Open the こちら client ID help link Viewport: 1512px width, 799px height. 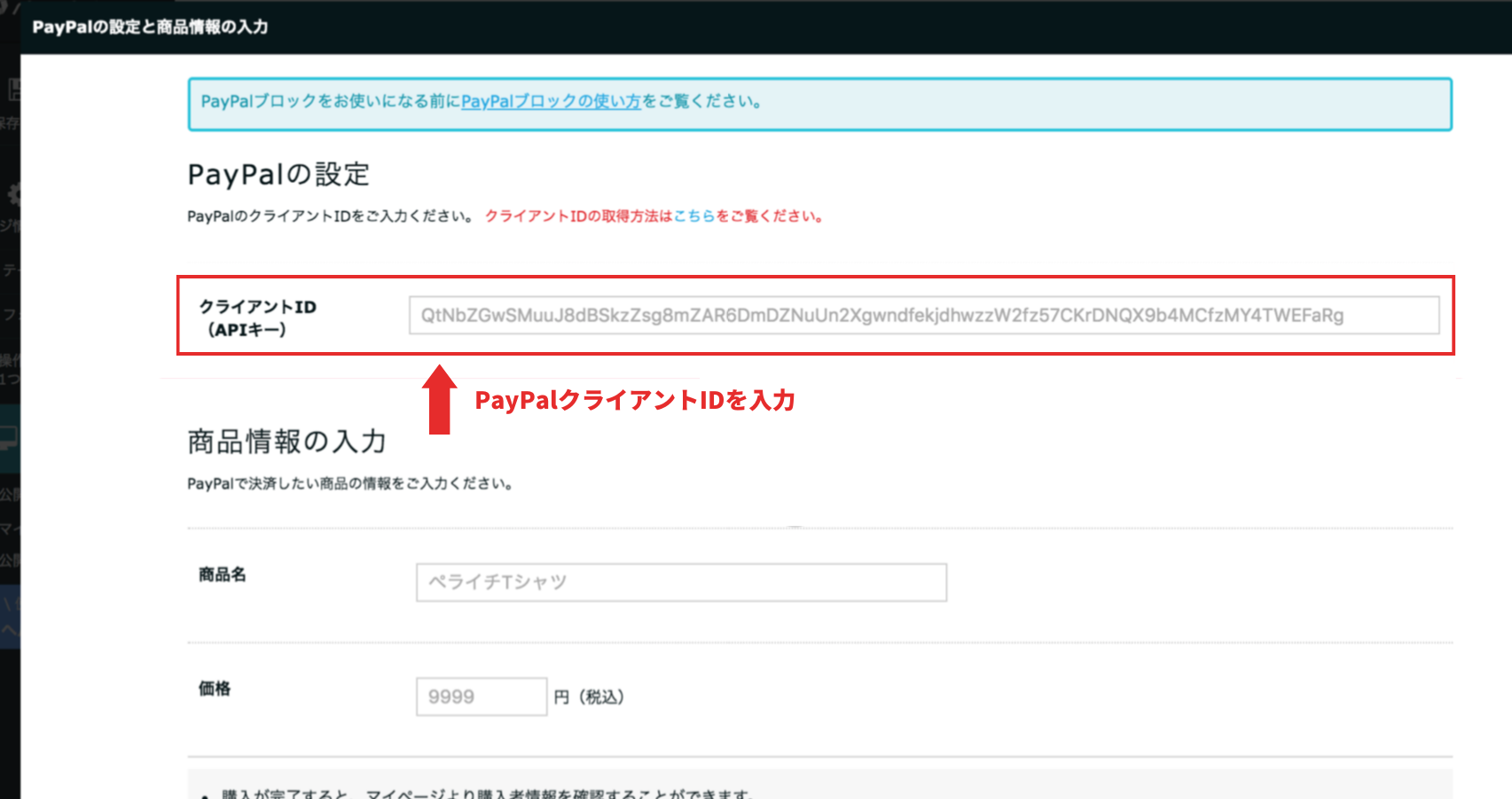click(x=694, y=216)
